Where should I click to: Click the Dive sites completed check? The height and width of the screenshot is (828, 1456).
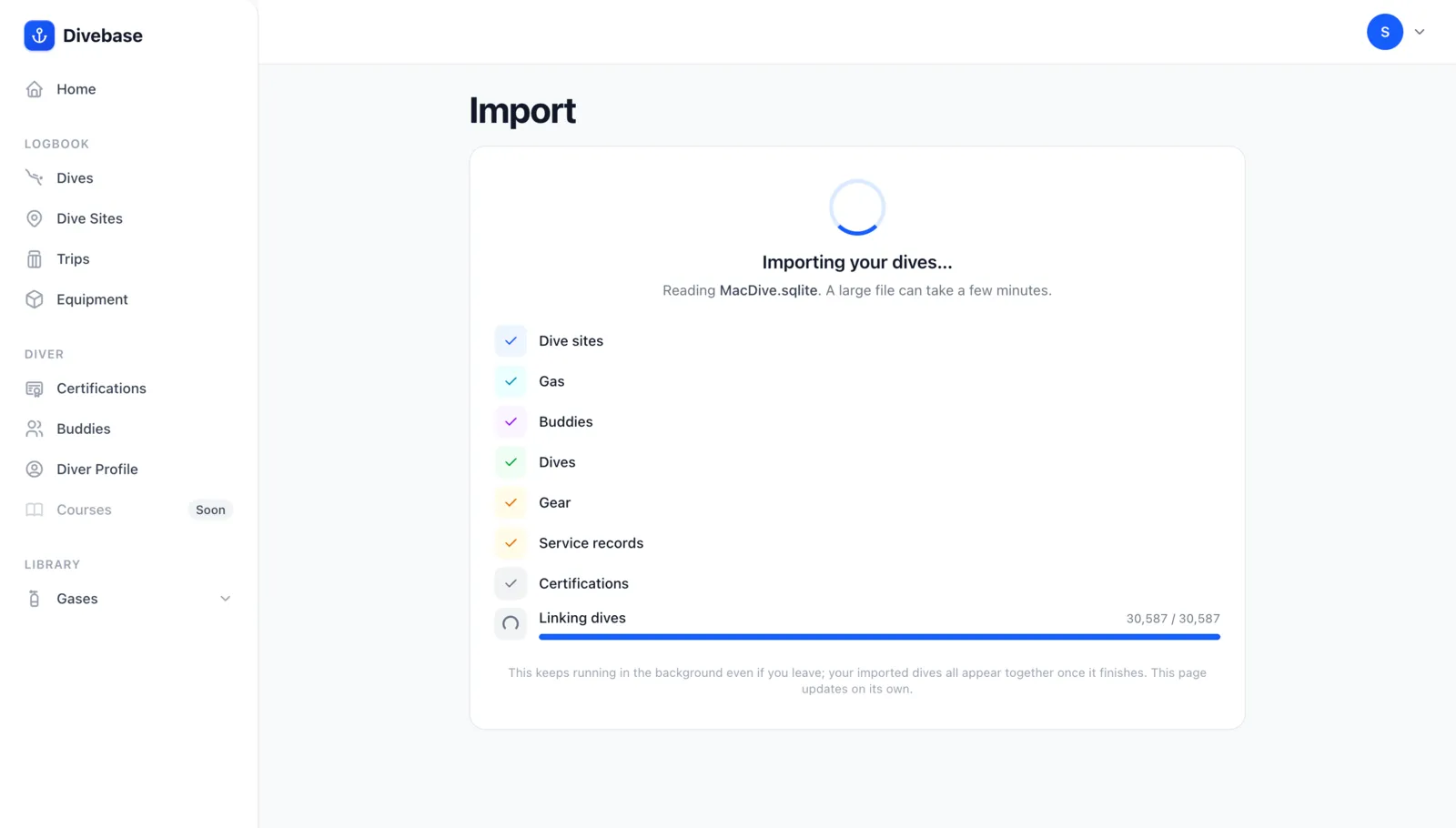point(511,341)
